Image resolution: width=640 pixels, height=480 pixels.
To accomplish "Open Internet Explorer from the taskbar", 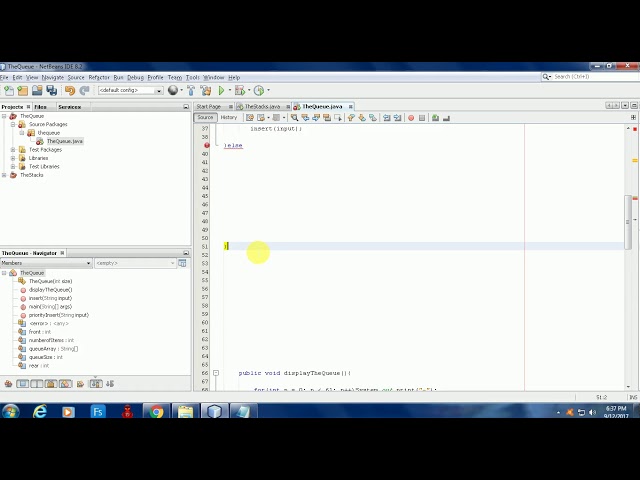I will pos(40,411).
